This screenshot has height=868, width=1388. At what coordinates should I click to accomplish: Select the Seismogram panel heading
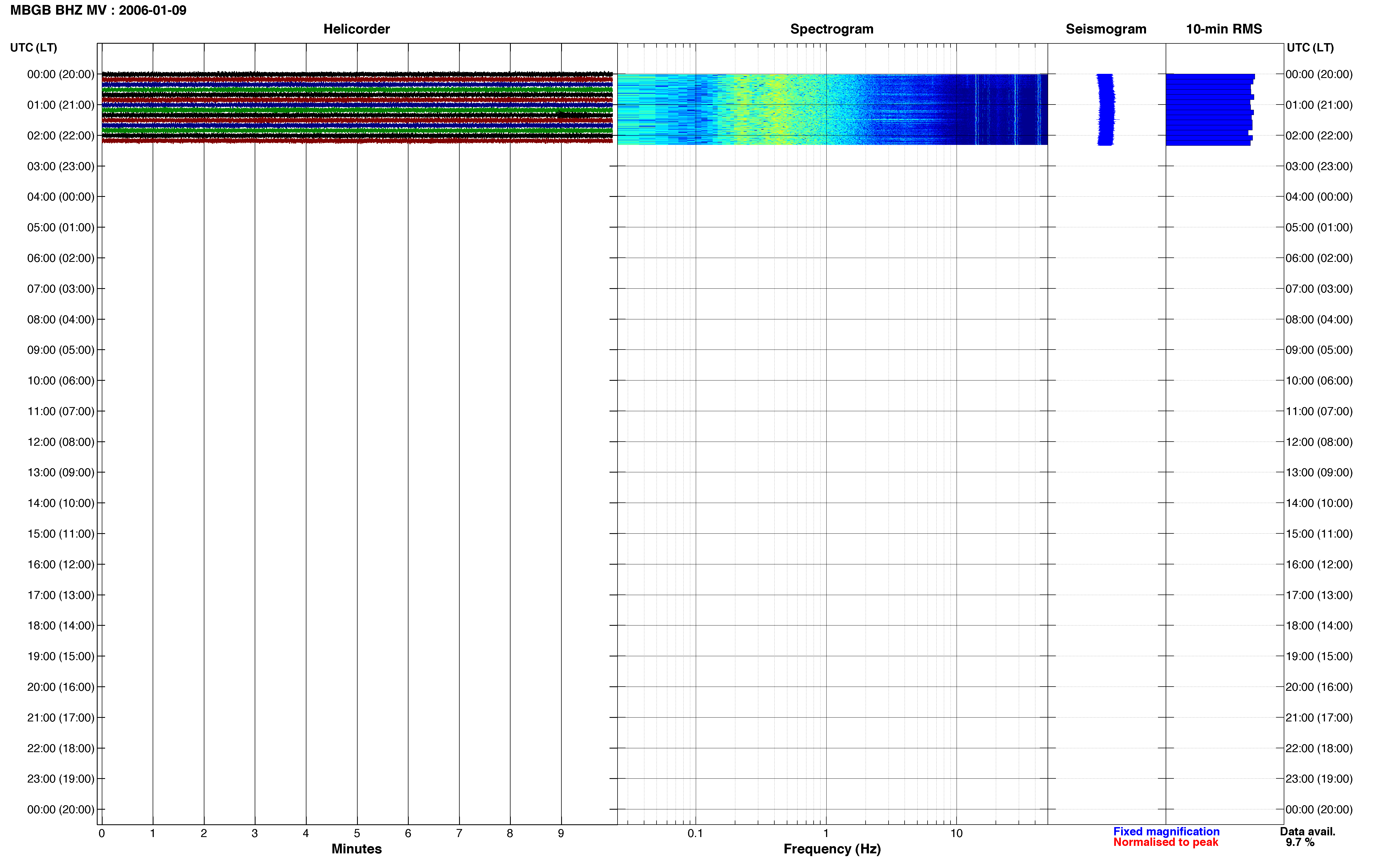[1106, 29]
